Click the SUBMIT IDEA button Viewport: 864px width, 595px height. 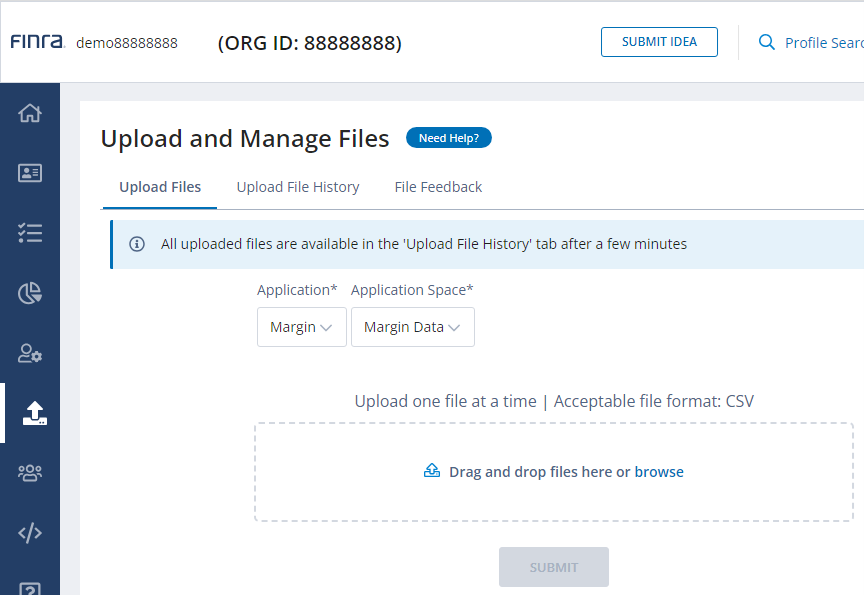[x=659, y=42]
